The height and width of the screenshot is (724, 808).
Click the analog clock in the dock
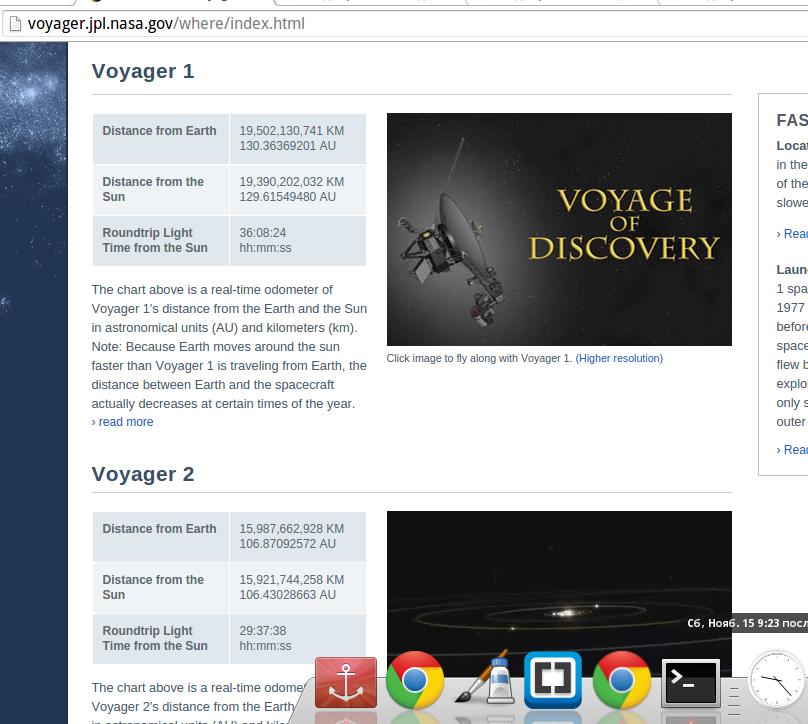pyautogui.click(x=777, y=680)
